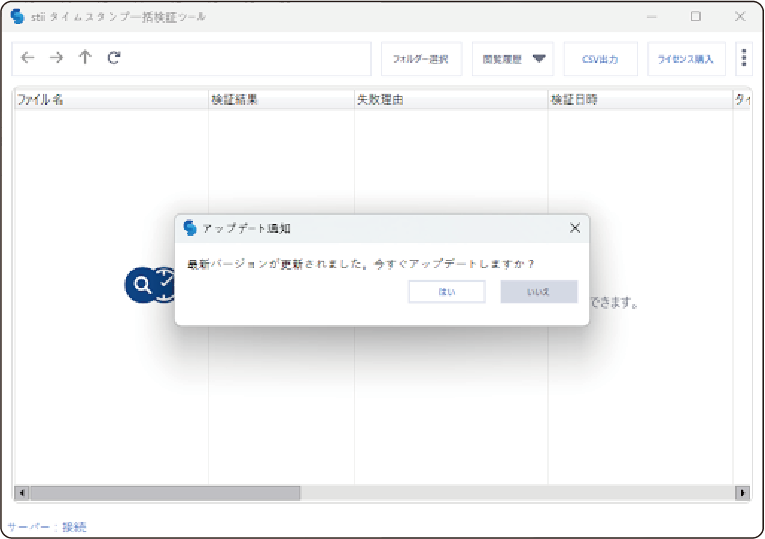Open ライセンス購入 link button

click(x=686, y=59)
